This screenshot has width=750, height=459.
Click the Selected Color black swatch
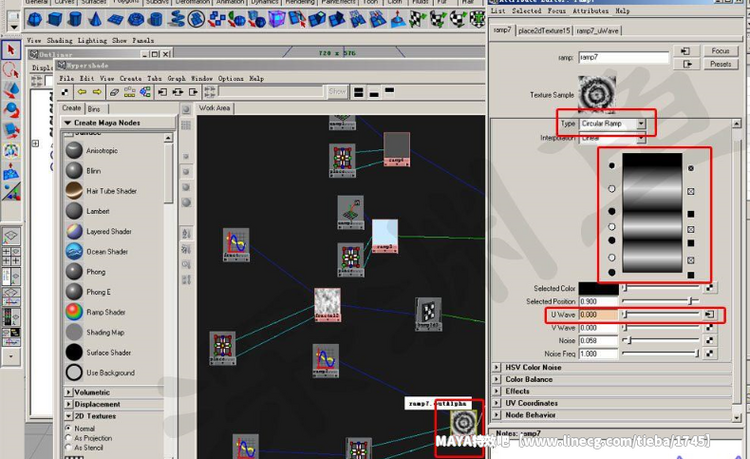point(598,288)
